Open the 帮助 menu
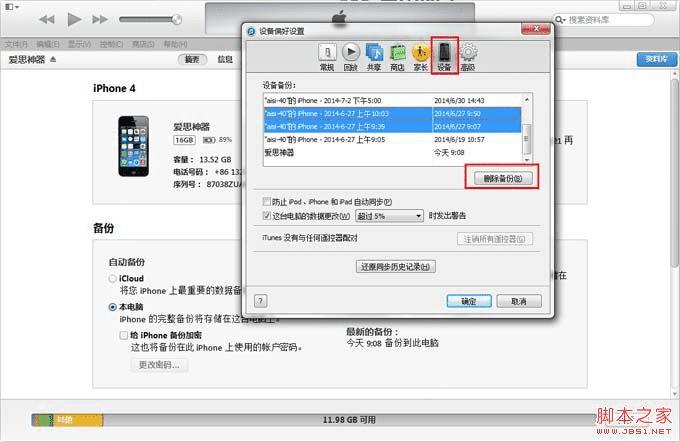Viewport: 680px width, 442px height. [175, 44]
